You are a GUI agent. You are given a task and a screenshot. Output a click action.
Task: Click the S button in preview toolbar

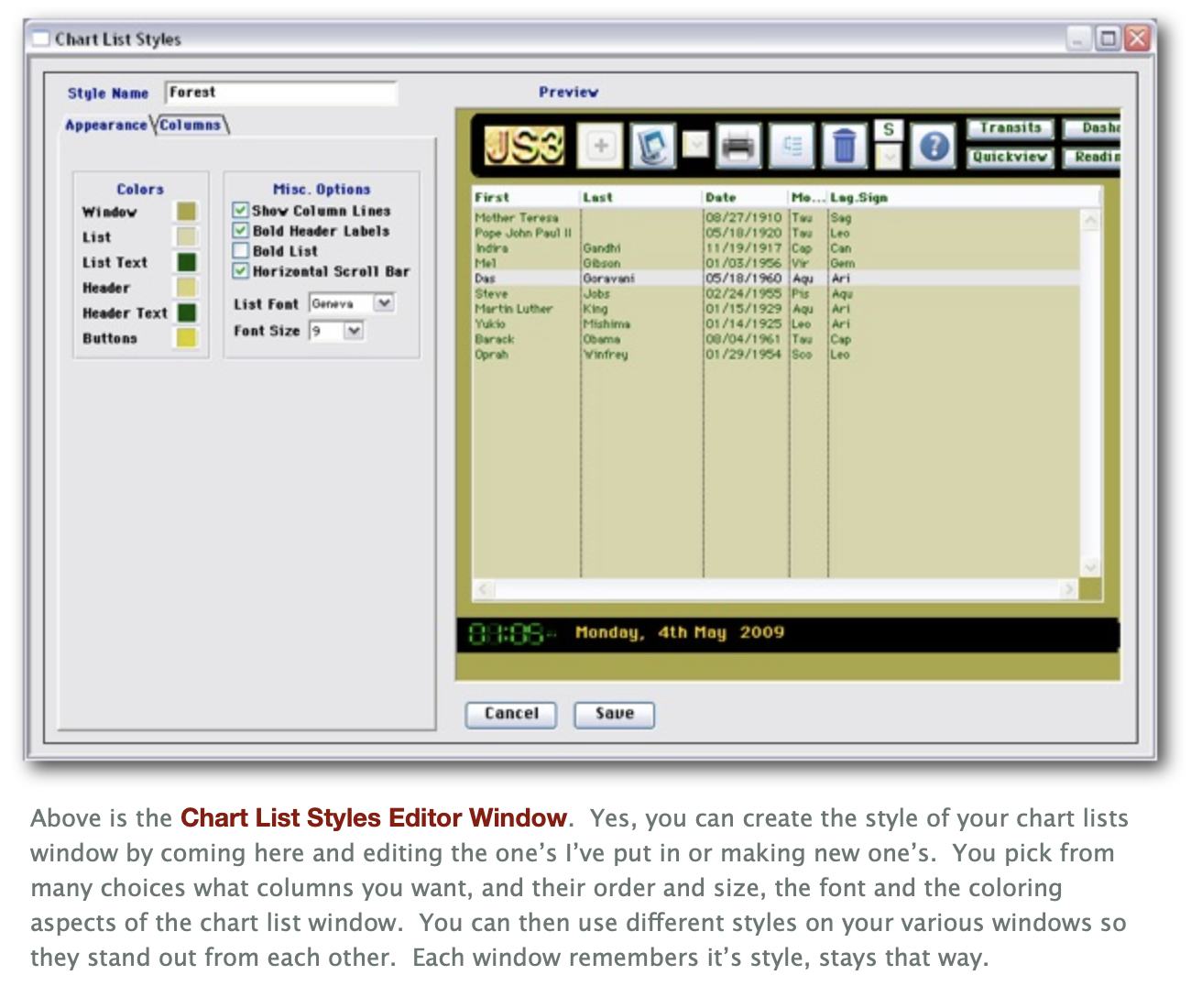point(888,130)
